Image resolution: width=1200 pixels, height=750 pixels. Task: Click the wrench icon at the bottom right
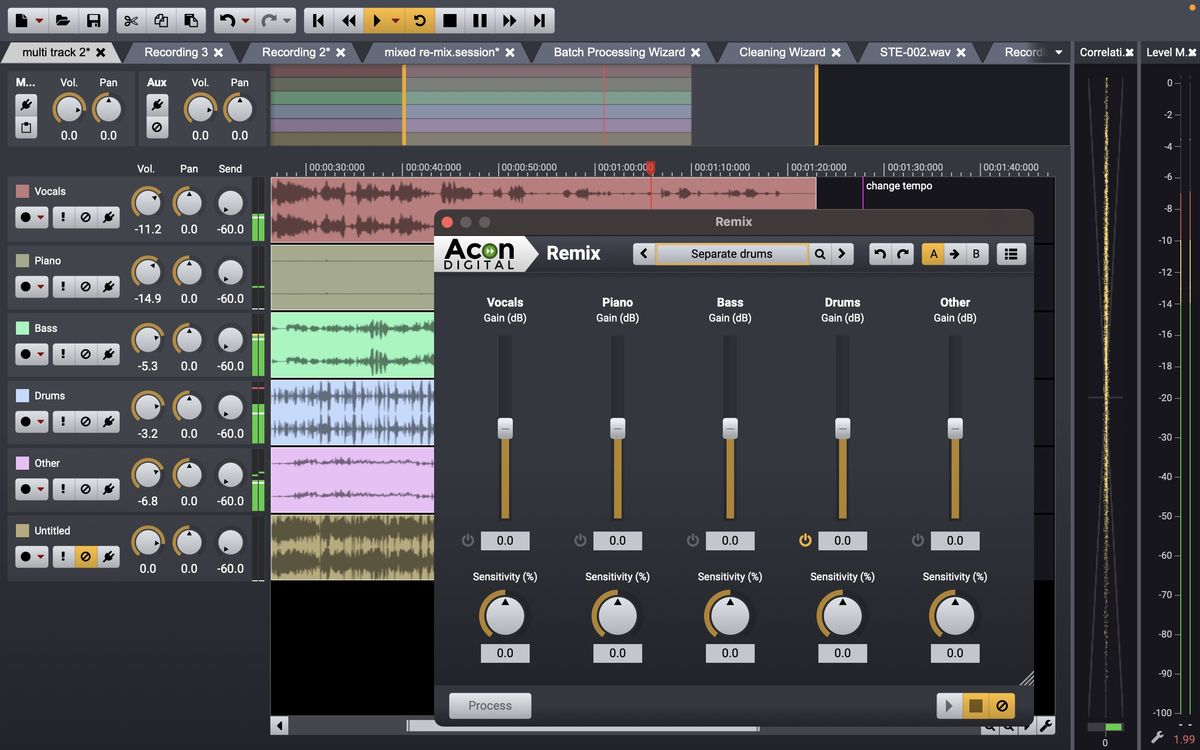(x=1046, y=725)
